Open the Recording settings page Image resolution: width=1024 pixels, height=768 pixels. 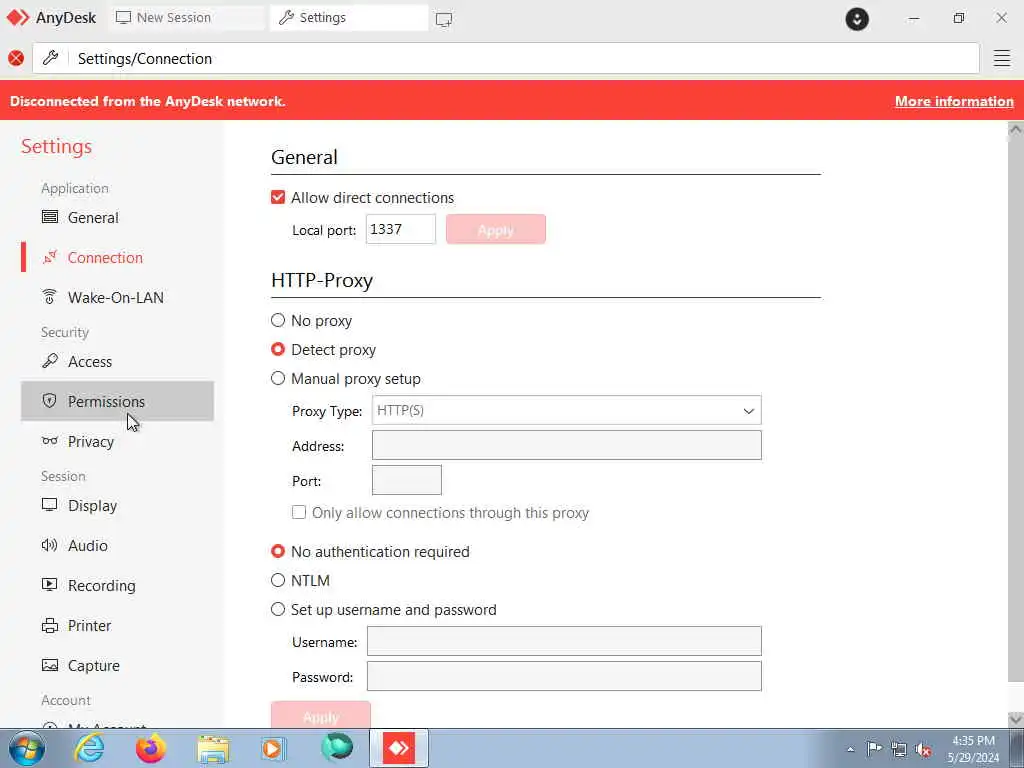[x=118, y=585]
